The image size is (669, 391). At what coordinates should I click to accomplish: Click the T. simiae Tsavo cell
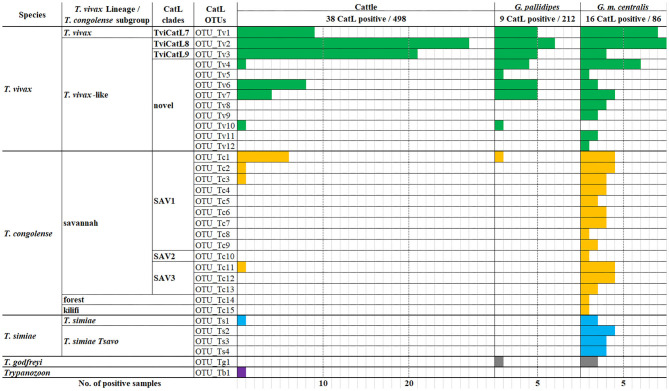tap(91, 341)
